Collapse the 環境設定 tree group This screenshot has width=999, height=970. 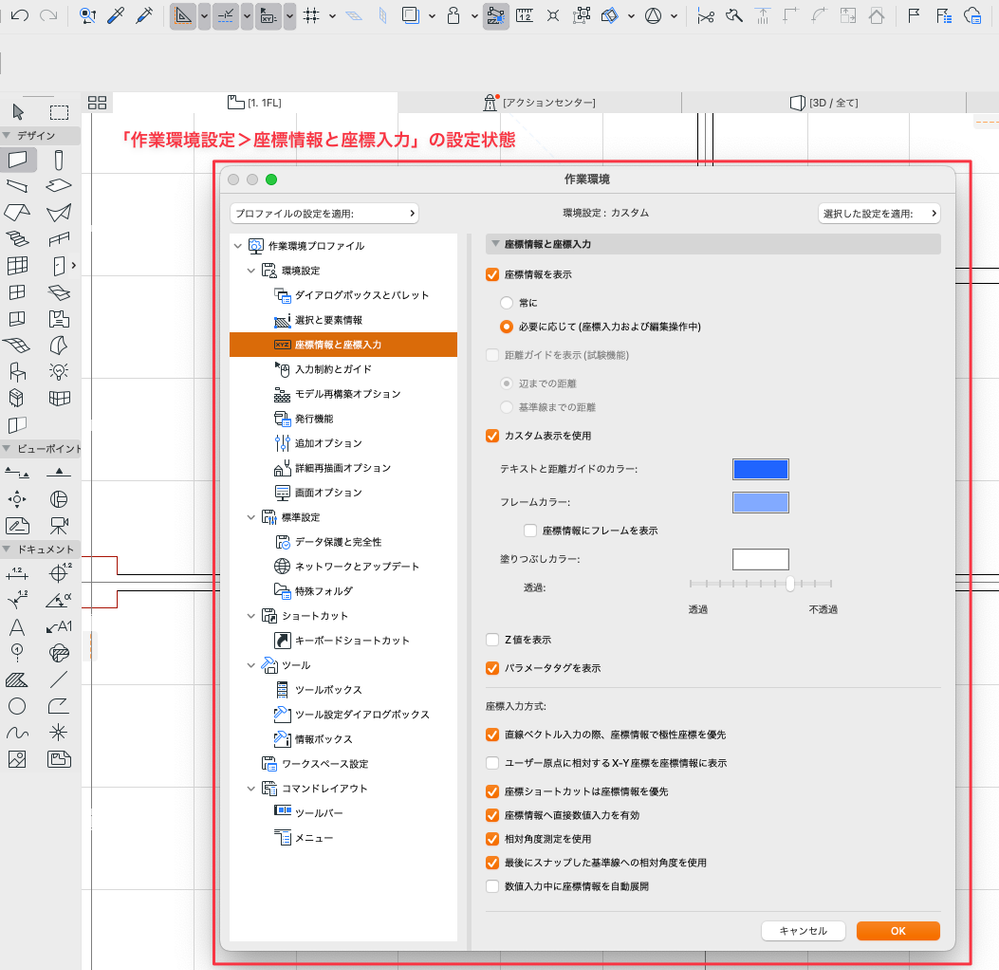tap(251, 271)
